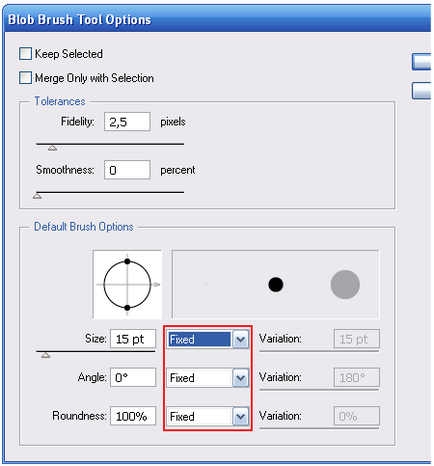Enable the Keep Selected checkbox

25,53
